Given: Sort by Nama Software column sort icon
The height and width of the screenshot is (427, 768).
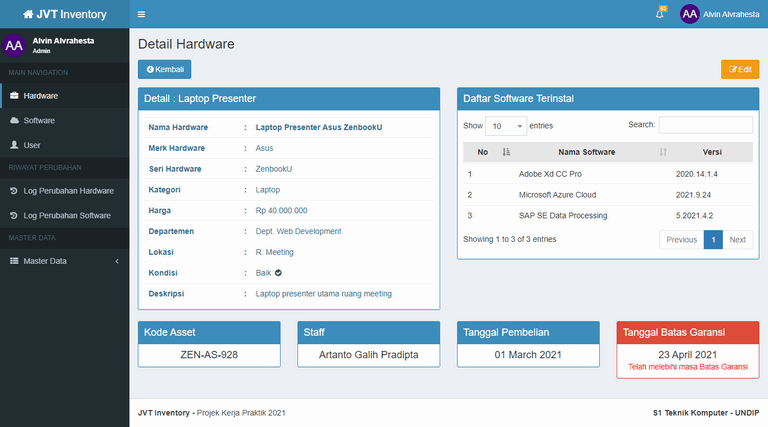Looking at the screenshot, I should click(663, 152).
